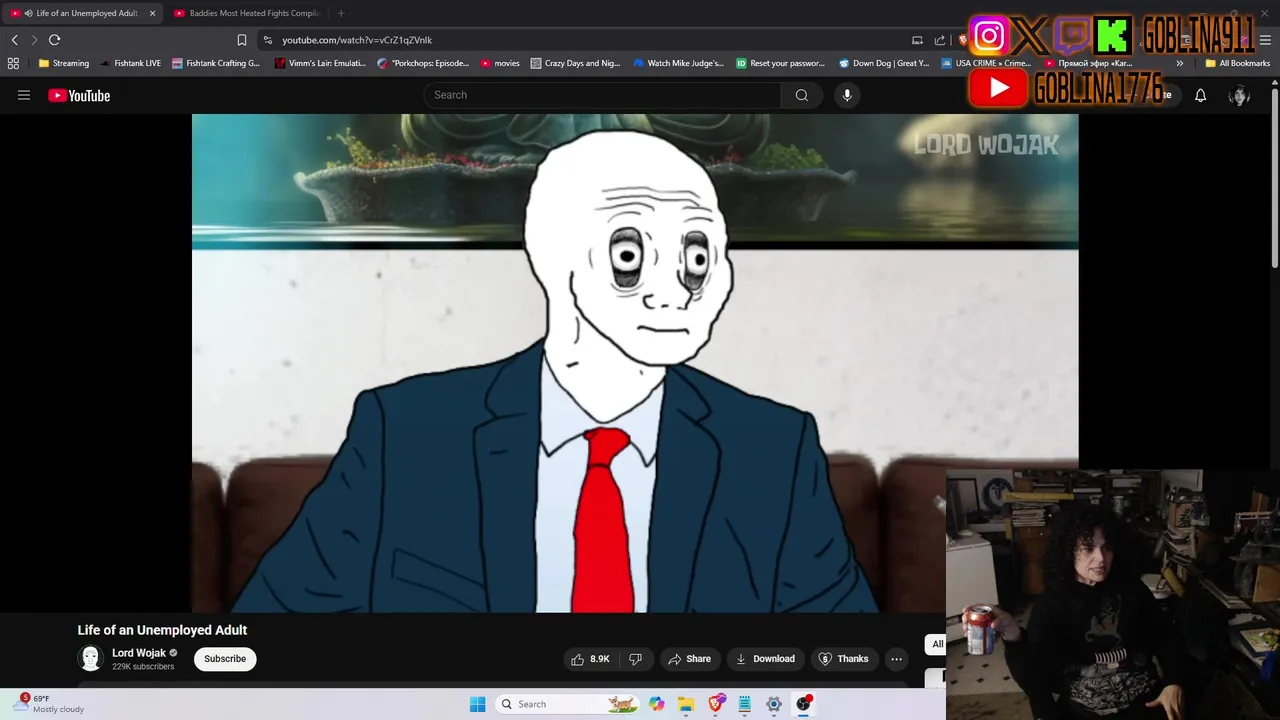Viewport: 1280px width, 720px height.
Task: Click the YouTube search magnifier button
Action: coord(801,95)
